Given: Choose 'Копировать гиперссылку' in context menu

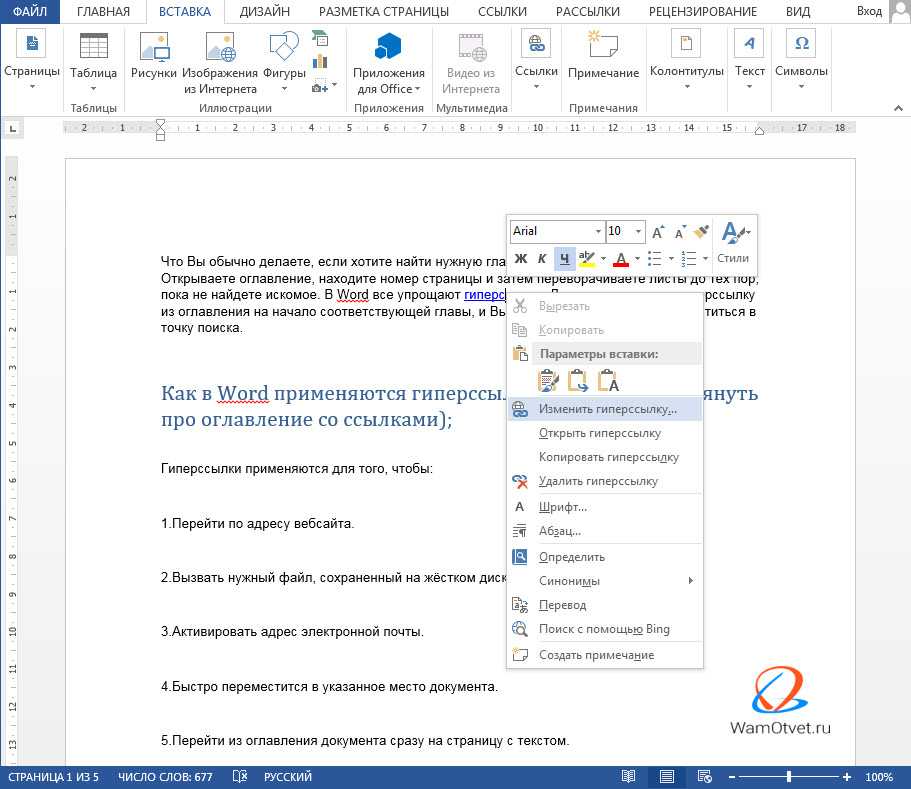Looking at the screenshot, I should [x=605, y=457].
